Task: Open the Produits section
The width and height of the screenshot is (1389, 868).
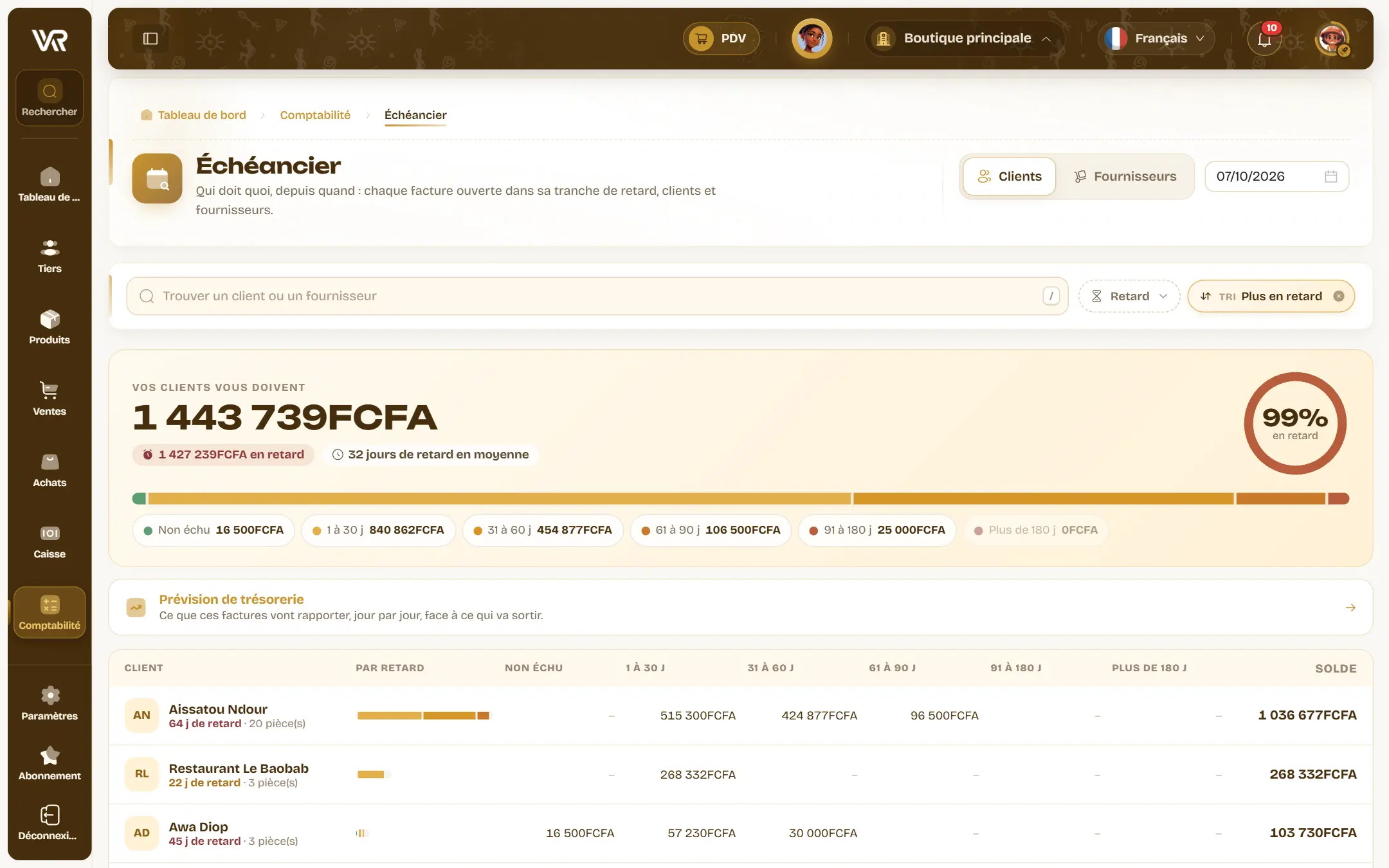Action: 50,327
